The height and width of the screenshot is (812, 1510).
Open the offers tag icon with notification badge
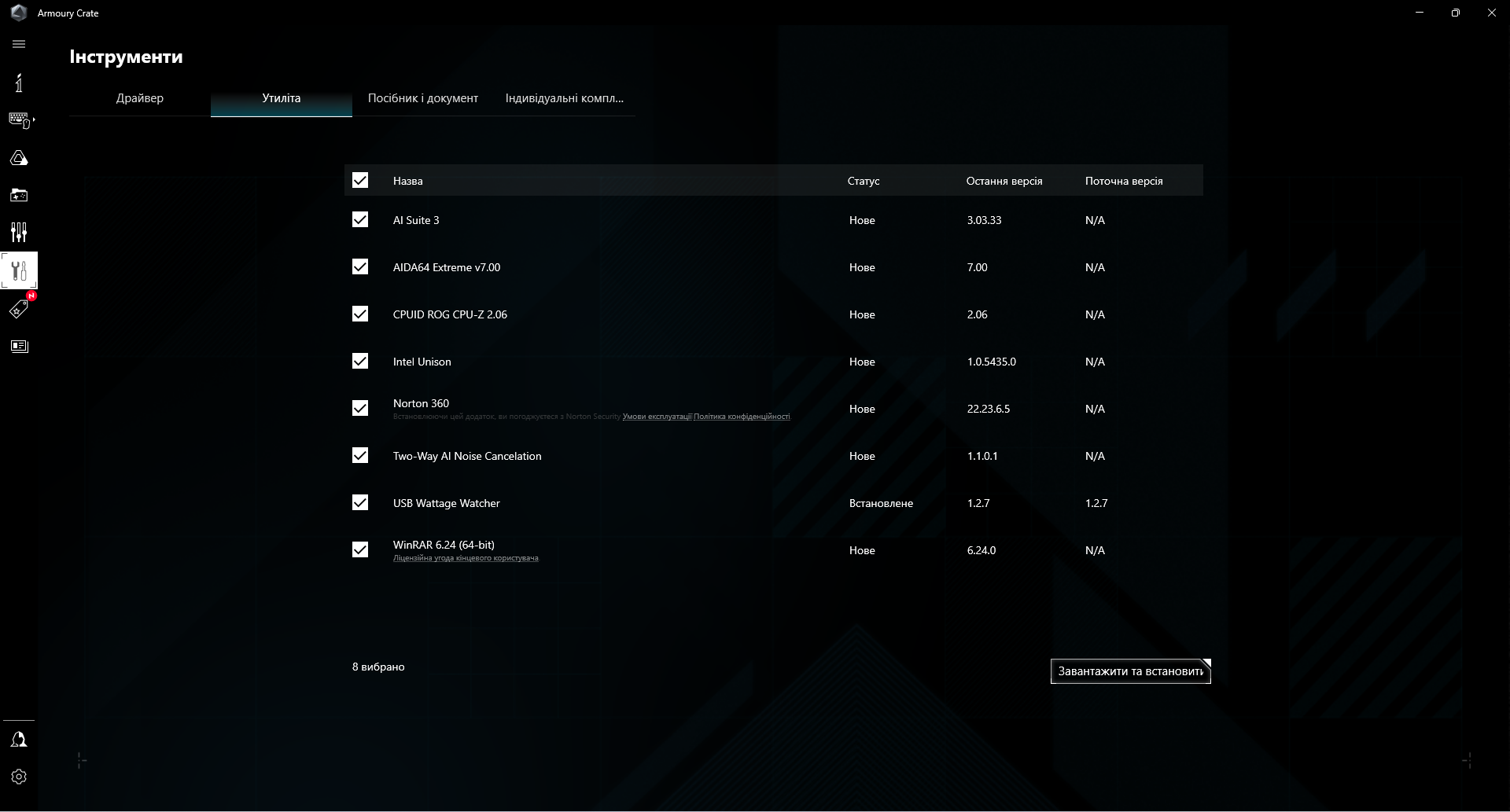pyautogui.click(x=18, y=309)
